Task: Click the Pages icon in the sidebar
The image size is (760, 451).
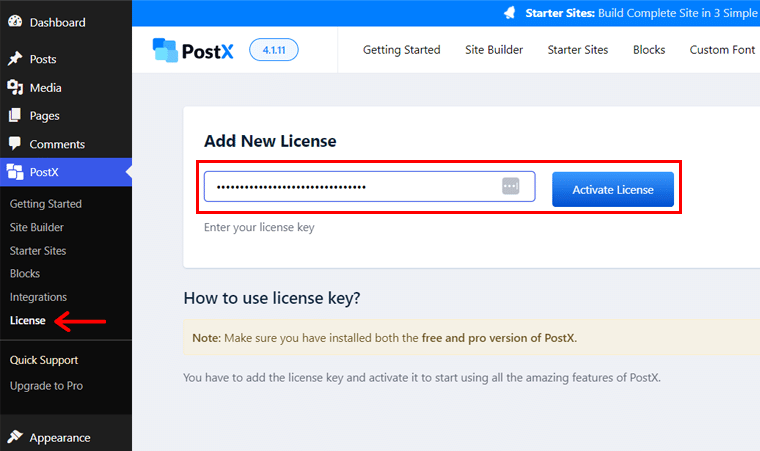Action: [15, 115]
